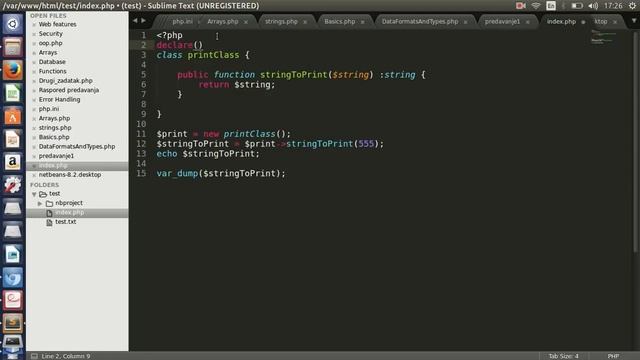Open the keyboard layout En indicator

click(551, 6)
